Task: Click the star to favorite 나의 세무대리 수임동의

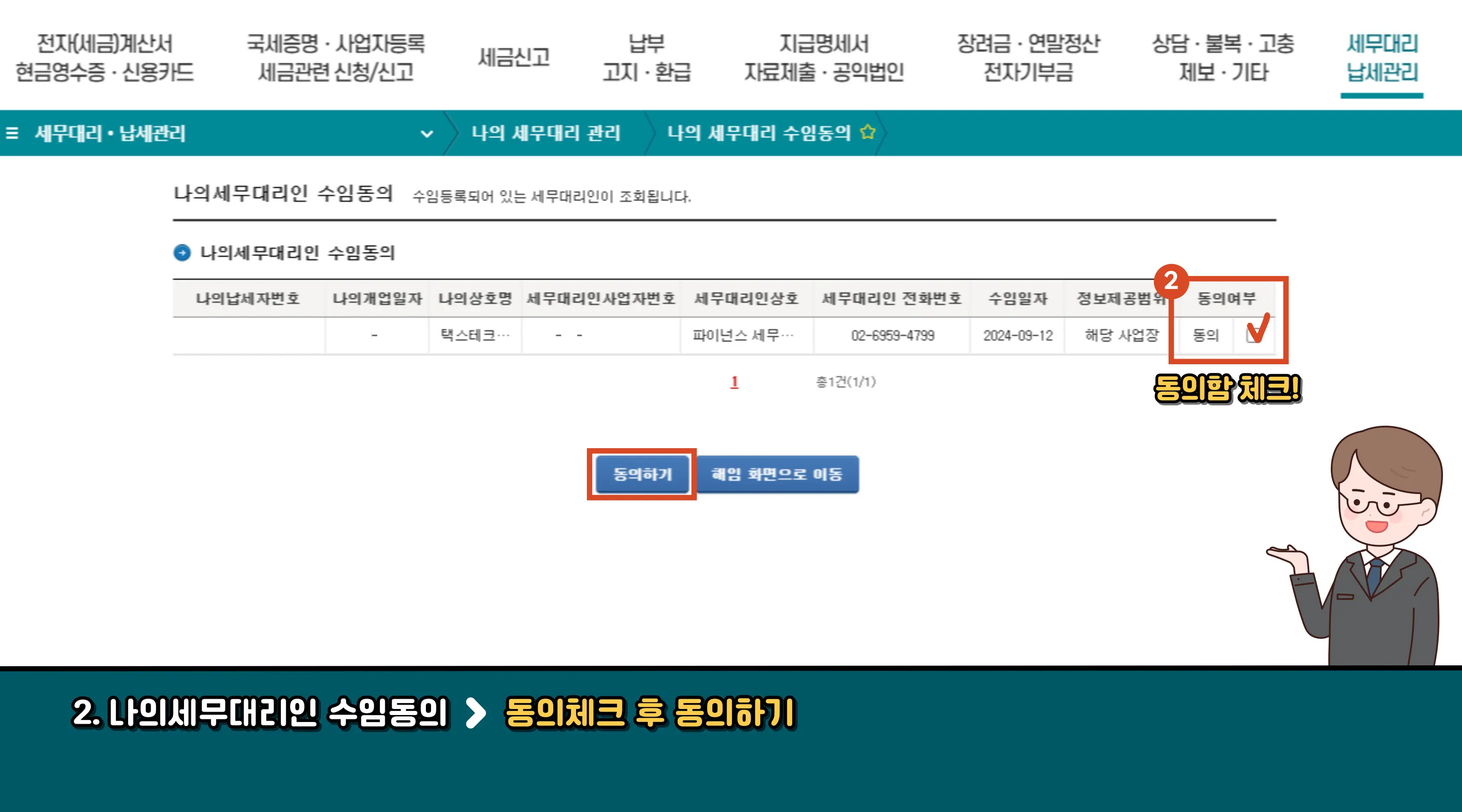Action: click(x=867, y=132)
